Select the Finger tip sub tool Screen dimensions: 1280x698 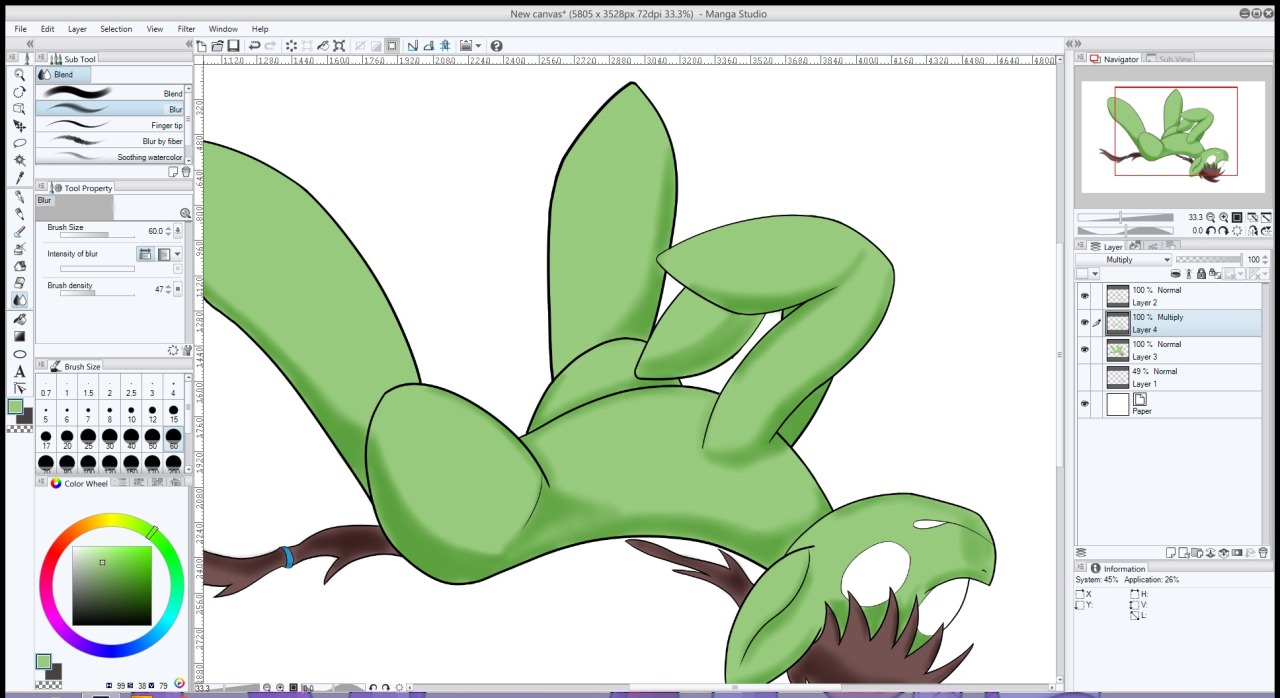click(111, 125)
